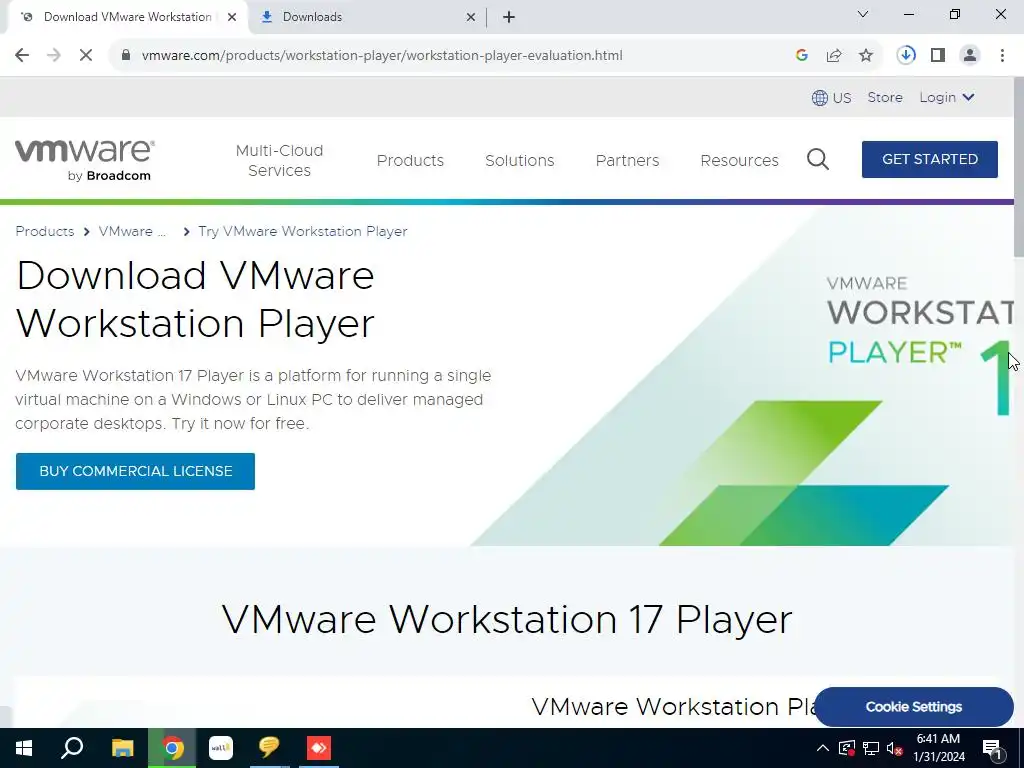The height and width of the screenshot is (768, 1024).
Task: Show hidden system tray icons
Action: coord(823,748)
